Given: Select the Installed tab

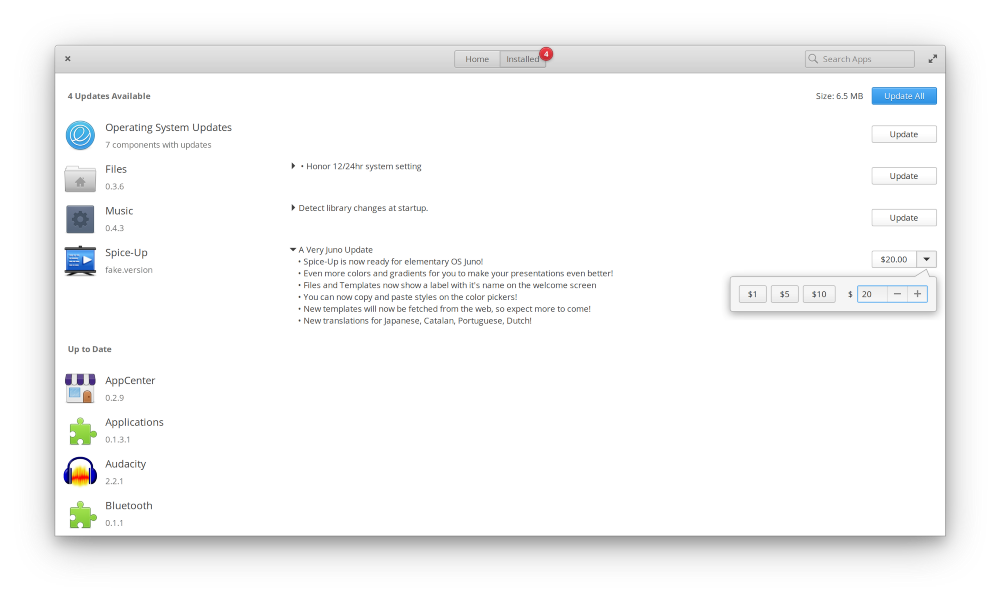Looking at the screenshot, I should tap(522, 59).
